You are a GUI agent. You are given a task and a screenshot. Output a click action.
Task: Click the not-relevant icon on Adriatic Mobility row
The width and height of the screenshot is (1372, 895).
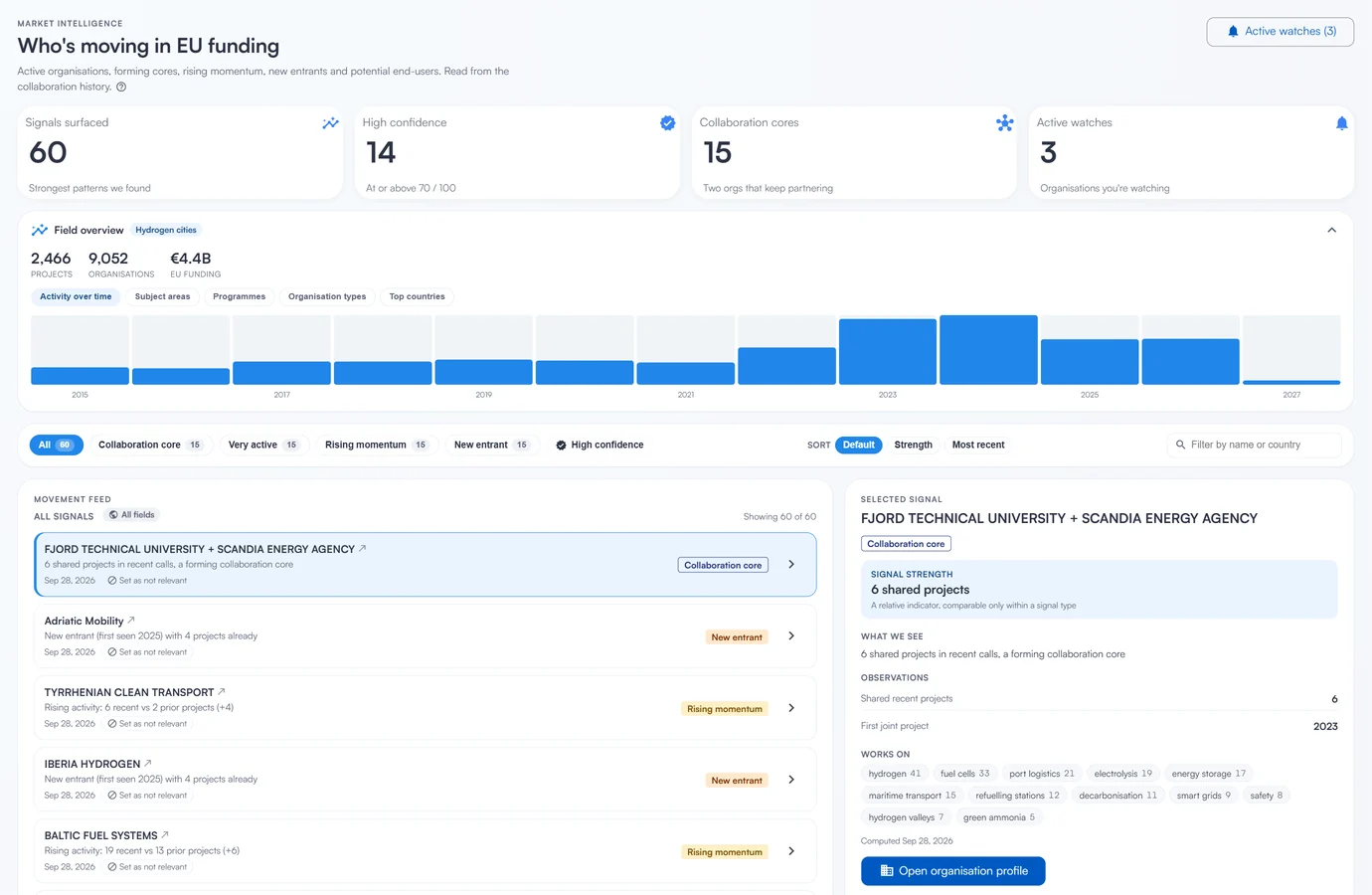[112, 652]
